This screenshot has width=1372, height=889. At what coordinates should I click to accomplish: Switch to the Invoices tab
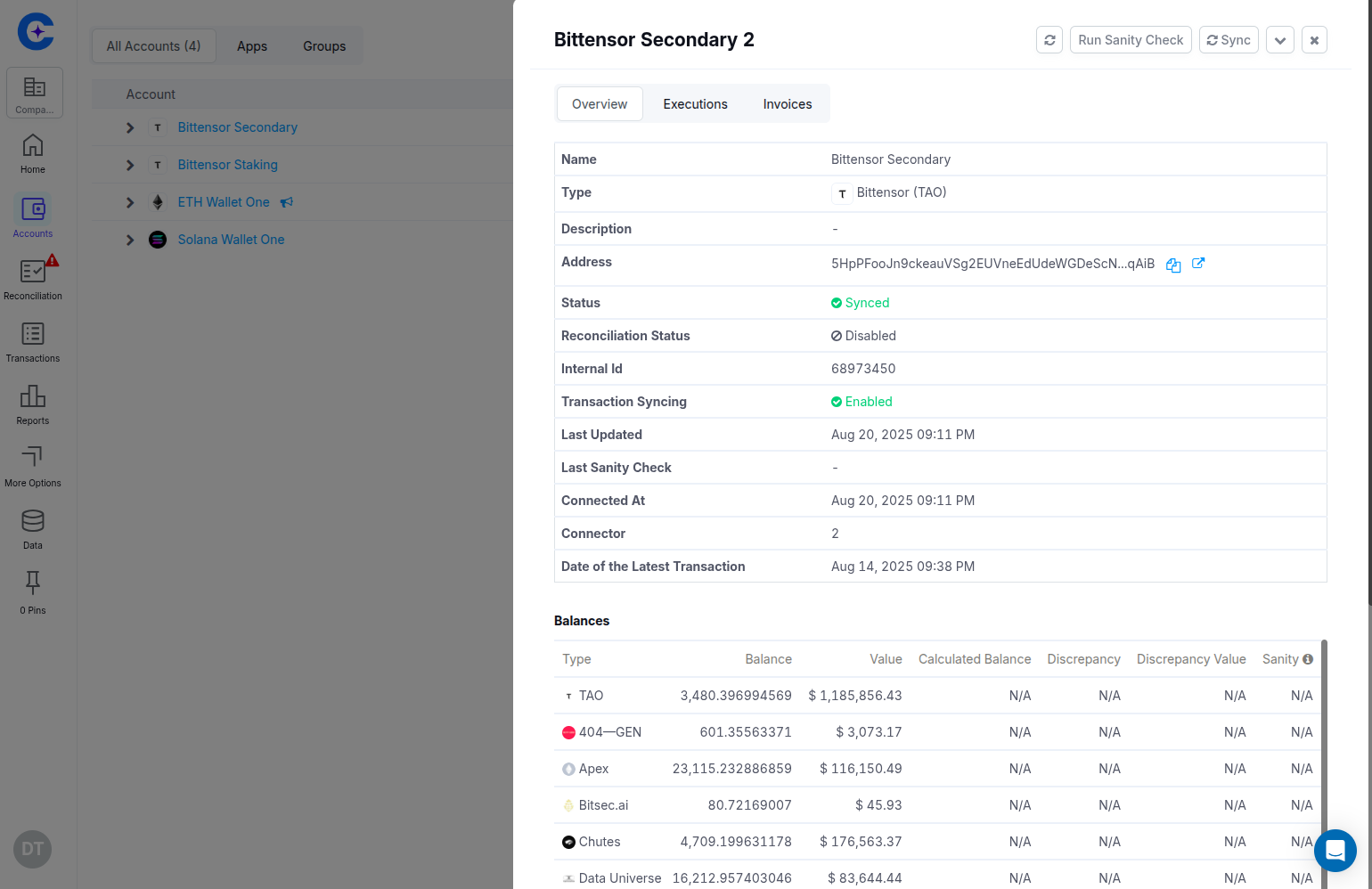pyautogui.click(x=788, y=104)
